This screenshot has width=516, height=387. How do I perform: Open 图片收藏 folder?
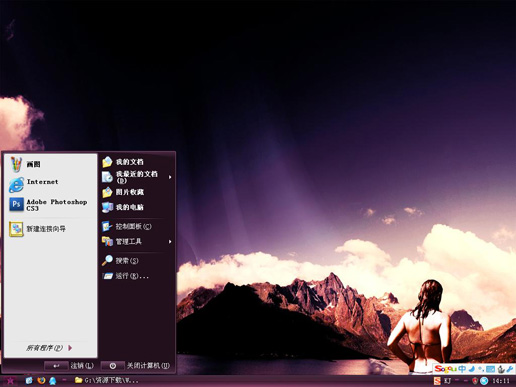click(x=137, y=192)
